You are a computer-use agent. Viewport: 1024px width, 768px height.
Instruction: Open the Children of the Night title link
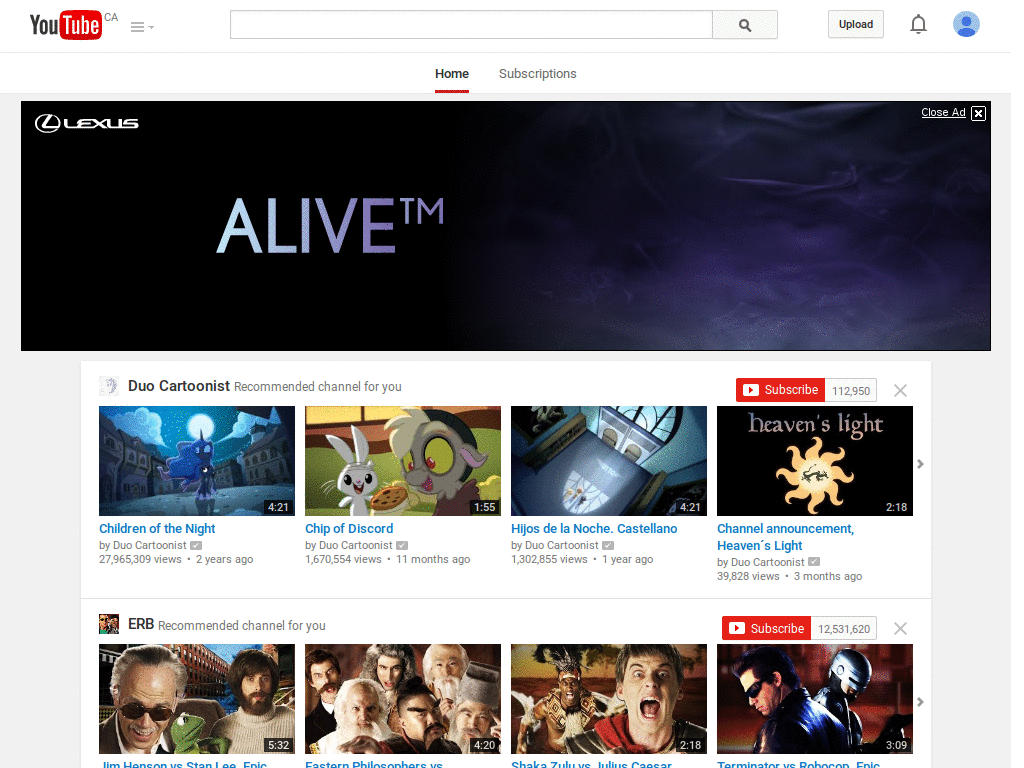pos(157,528)
